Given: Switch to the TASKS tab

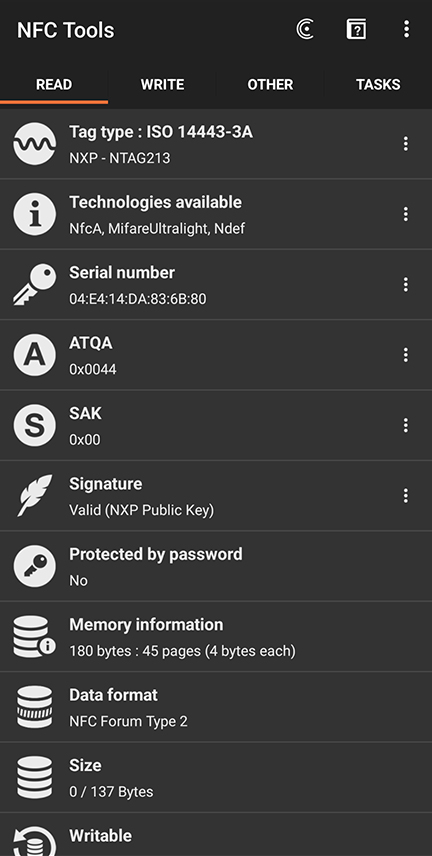Looking at the screenshot, I should 378,85.
